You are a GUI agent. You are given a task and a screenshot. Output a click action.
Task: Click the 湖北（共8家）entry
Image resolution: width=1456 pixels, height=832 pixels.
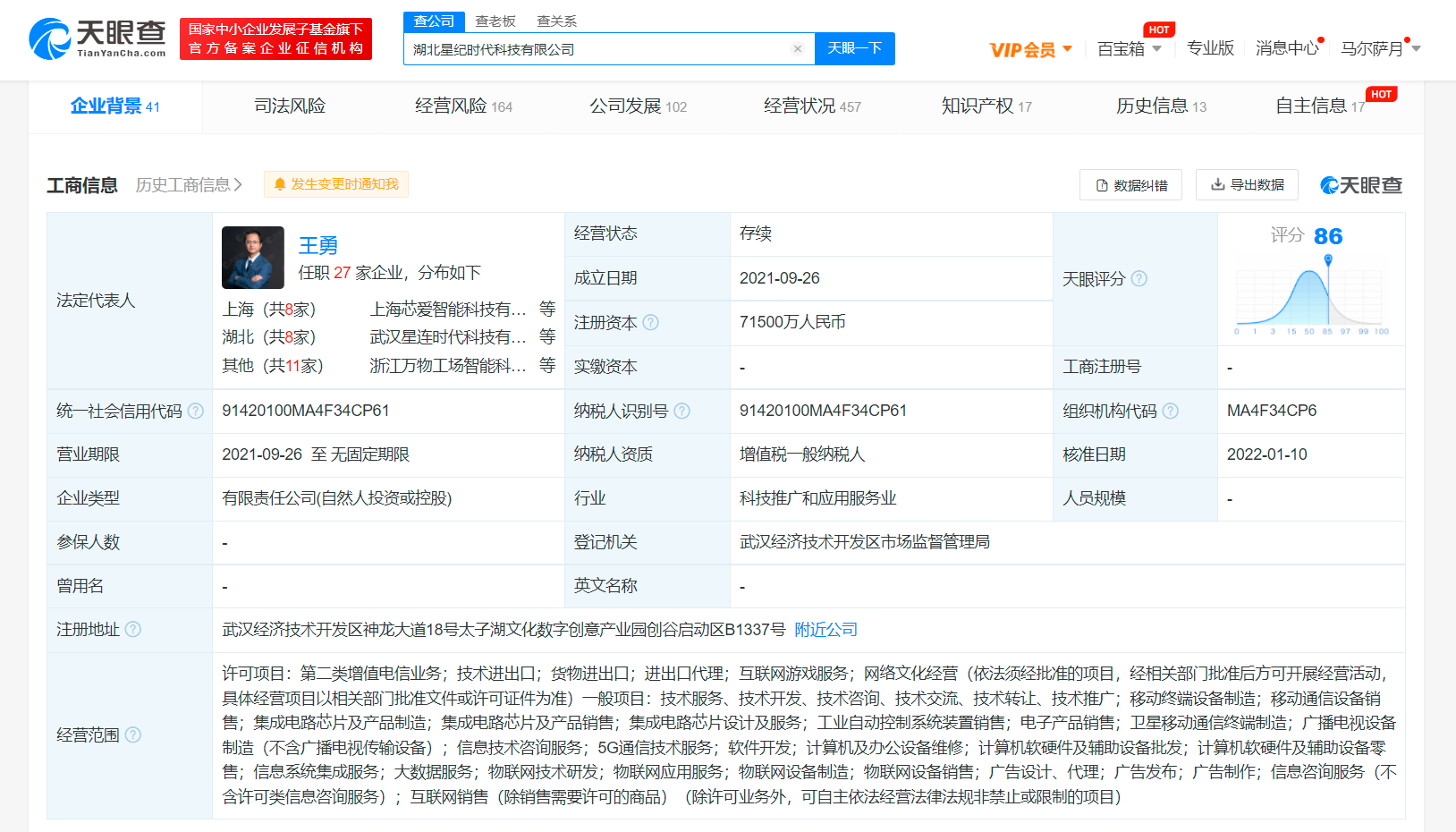point(269,337)
